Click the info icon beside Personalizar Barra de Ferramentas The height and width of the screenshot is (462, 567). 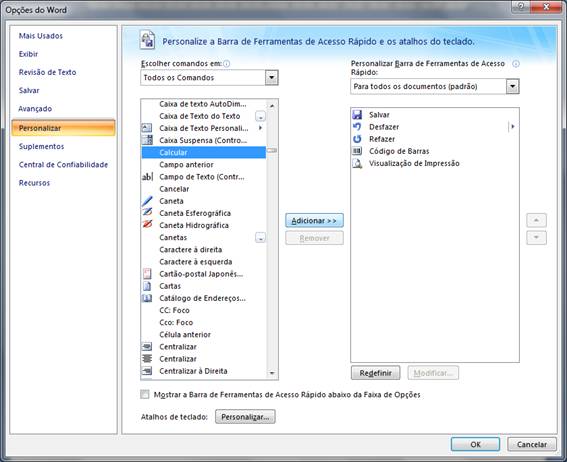click(516, 64)
